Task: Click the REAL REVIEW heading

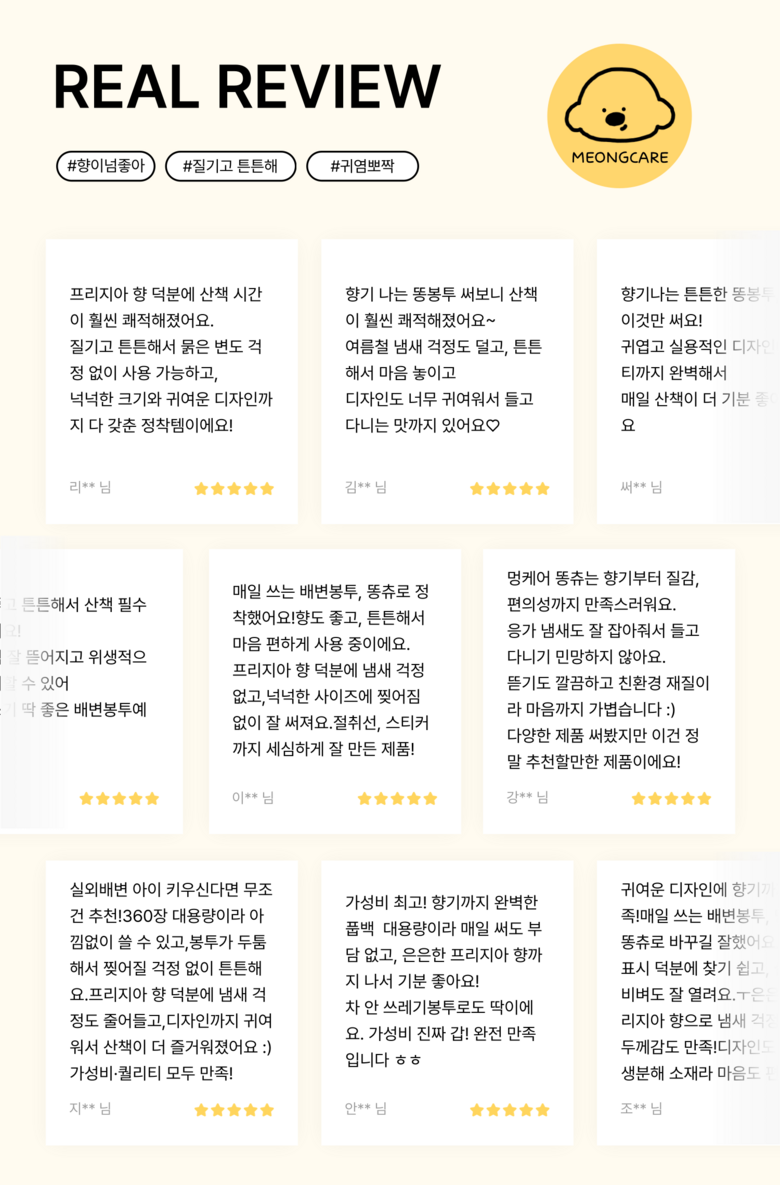Action: coord(247,87)
